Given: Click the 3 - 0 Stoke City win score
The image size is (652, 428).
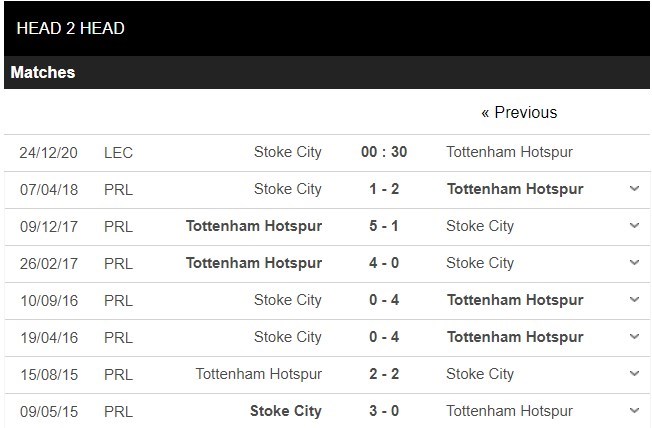Looking at the screenshot, I should (x=383, y=411).
